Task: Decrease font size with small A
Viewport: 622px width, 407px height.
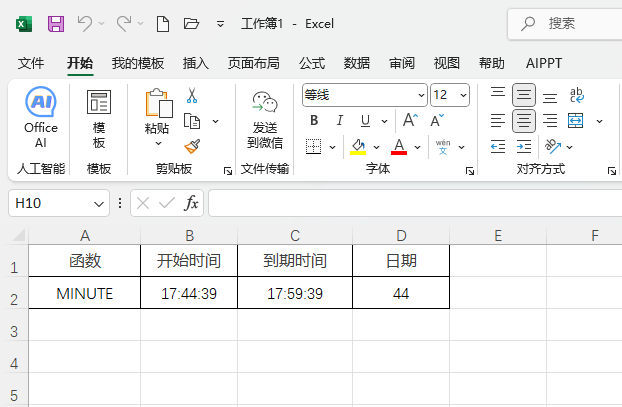Action: 437,121
